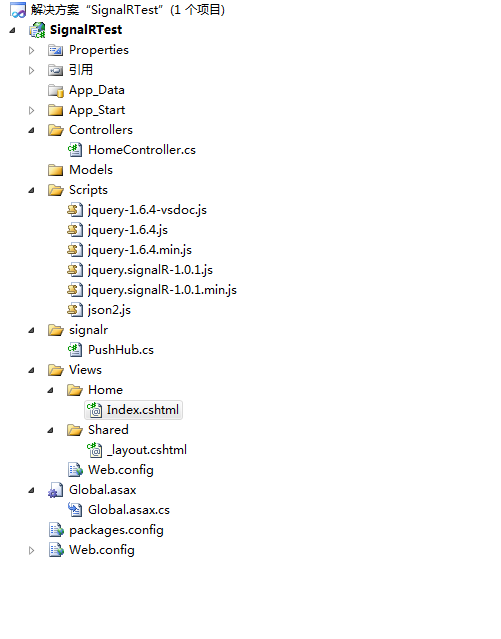Click the solution icon beside 解决方案 SignalRTest
Screen dimensions: 501x639
tap(18, 10)
